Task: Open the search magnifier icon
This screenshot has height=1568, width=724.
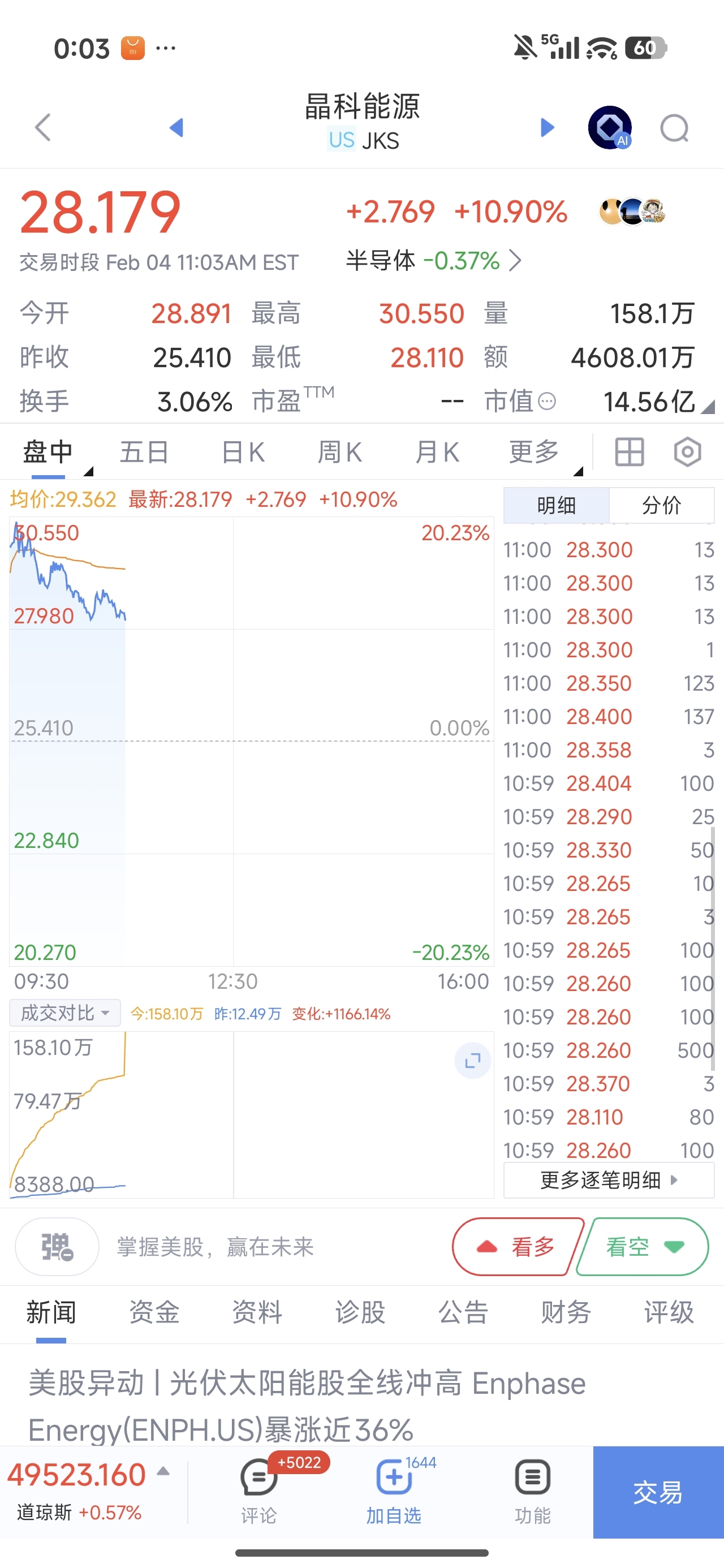Action: (x=675, y=128)
